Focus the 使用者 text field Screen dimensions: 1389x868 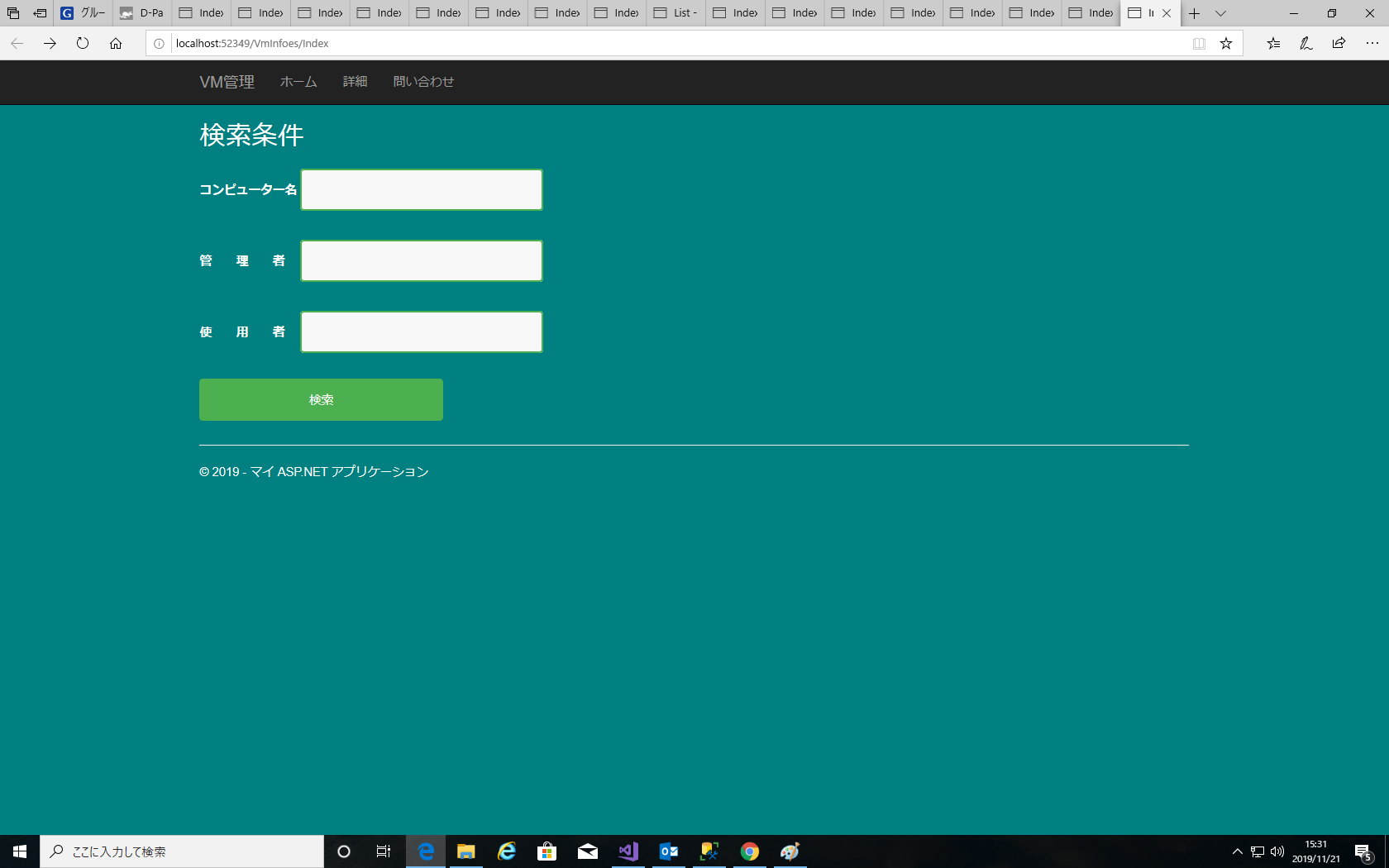click(x=422, y=332)
